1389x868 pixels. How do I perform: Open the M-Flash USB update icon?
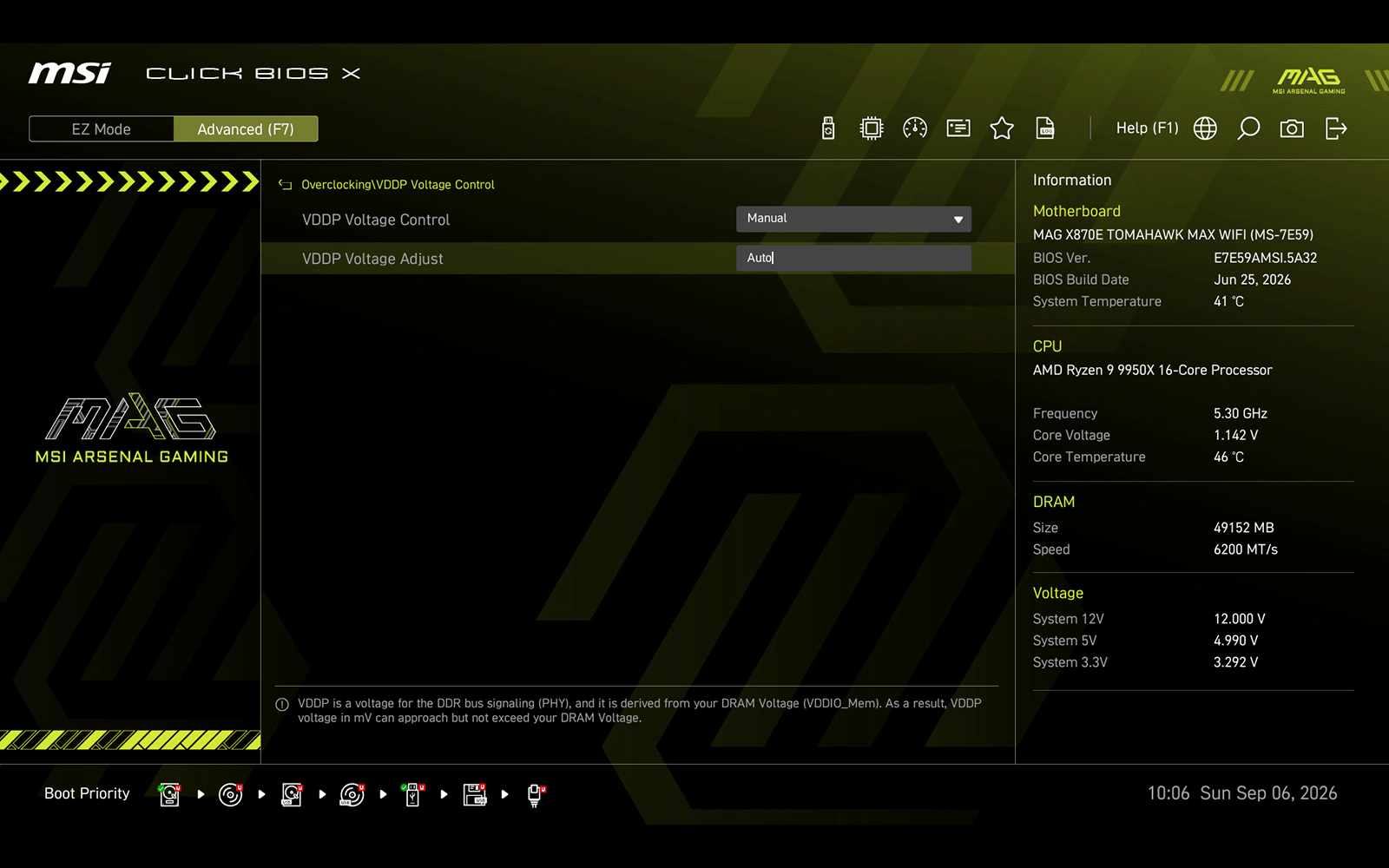[828, 128]
